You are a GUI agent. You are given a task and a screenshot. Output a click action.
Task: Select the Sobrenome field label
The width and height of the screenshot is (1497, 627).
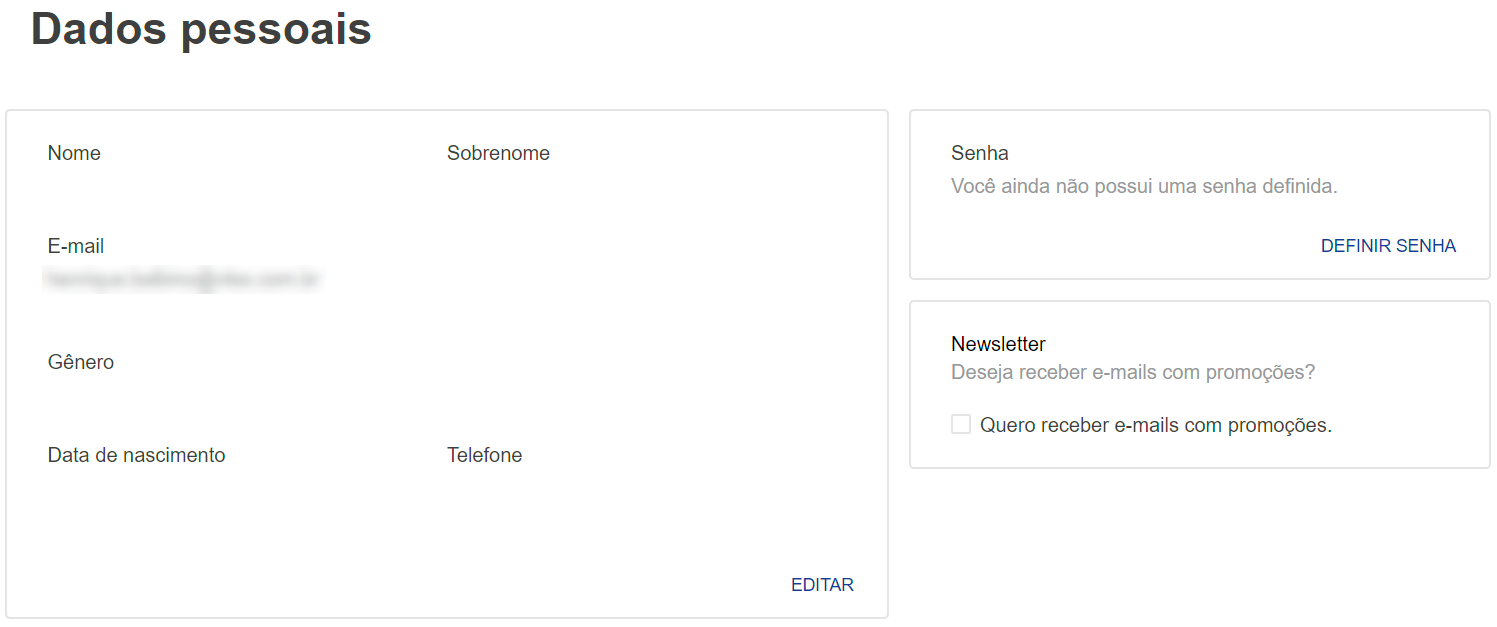tap(498, 153)
